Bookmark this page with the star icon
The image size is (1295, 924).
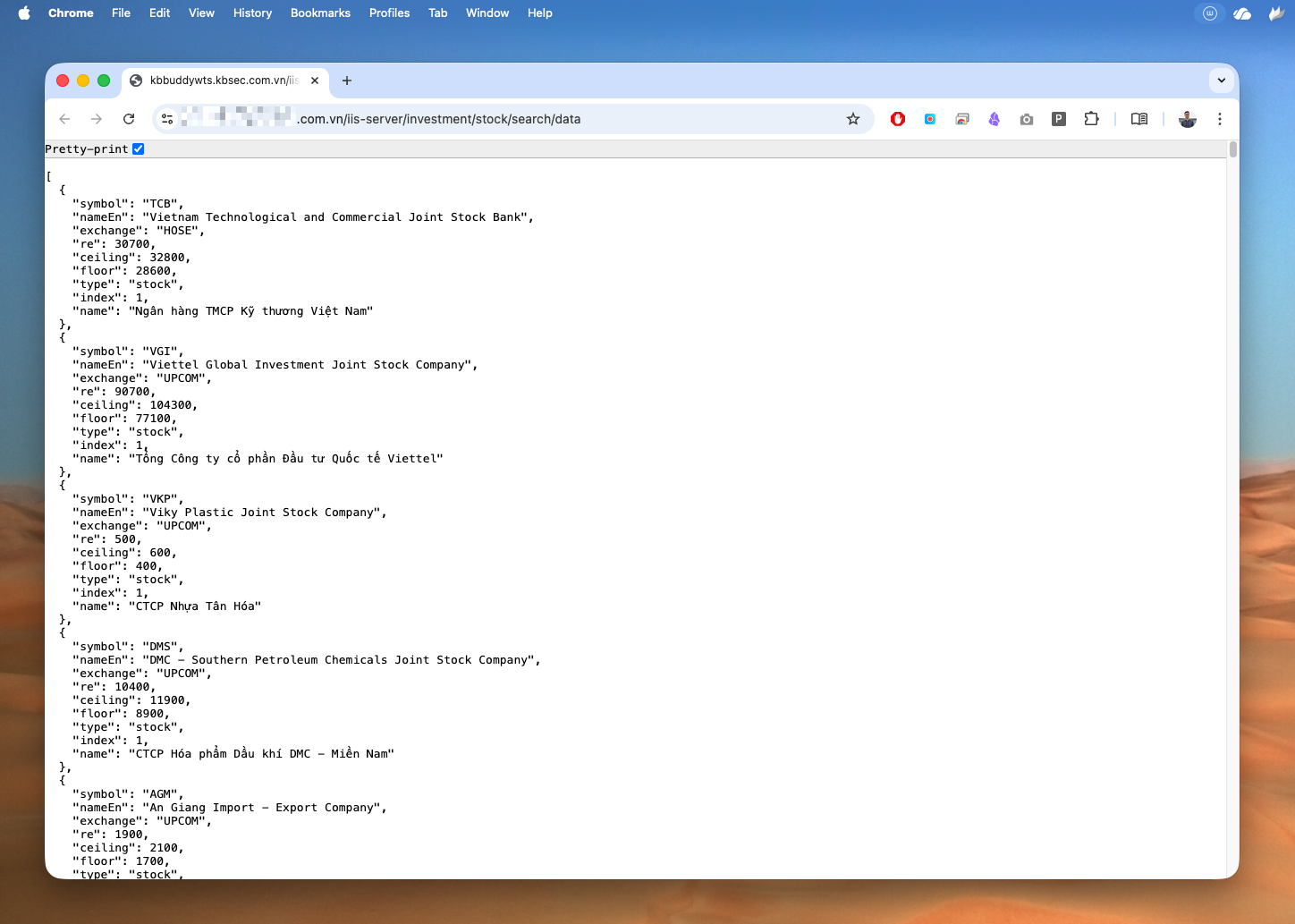click(x=853, y=119)
